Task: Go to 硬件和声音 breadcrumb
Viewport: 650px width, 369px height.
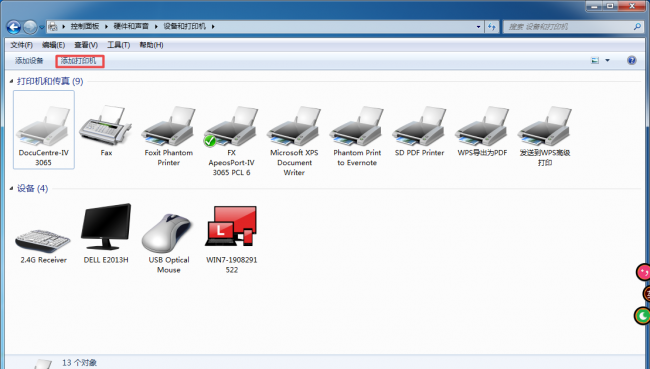Action: coord(131,27)
